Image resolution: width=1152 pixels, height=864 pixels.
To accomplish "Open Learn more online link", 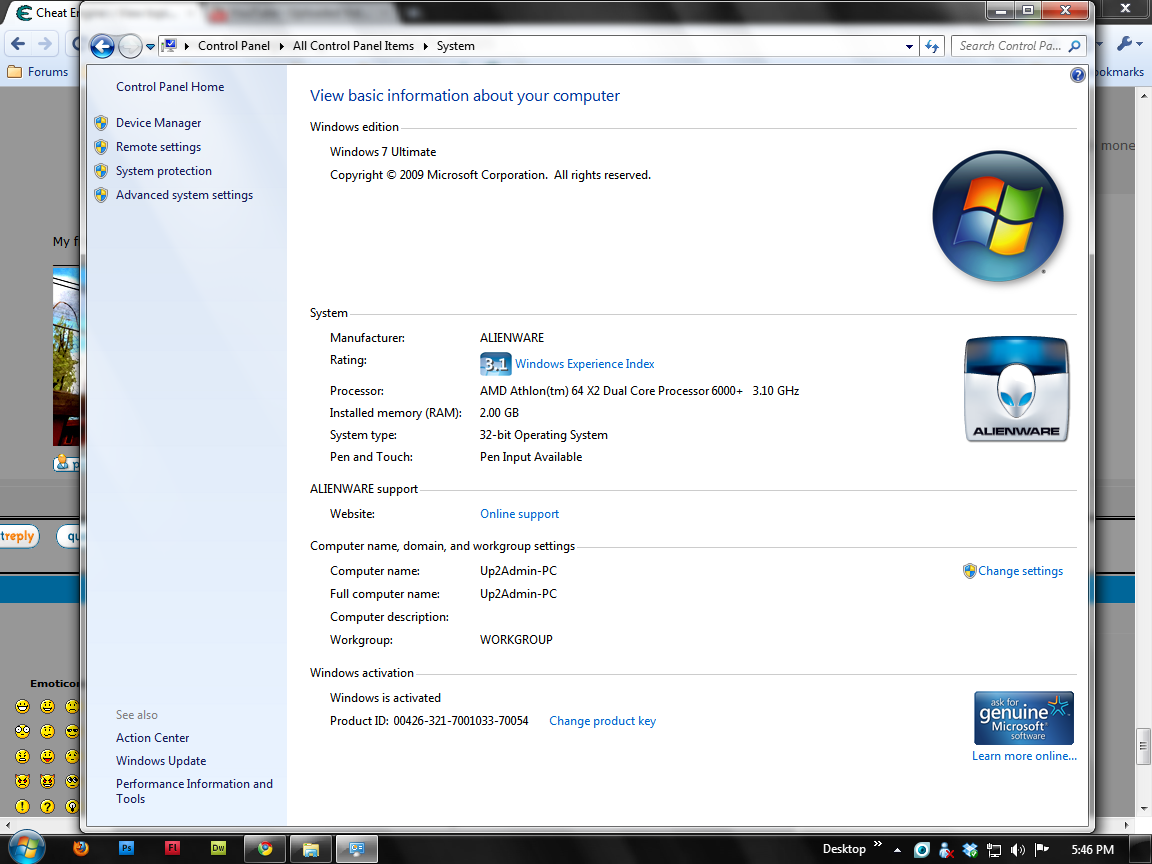I will (x=1024, y=756).
